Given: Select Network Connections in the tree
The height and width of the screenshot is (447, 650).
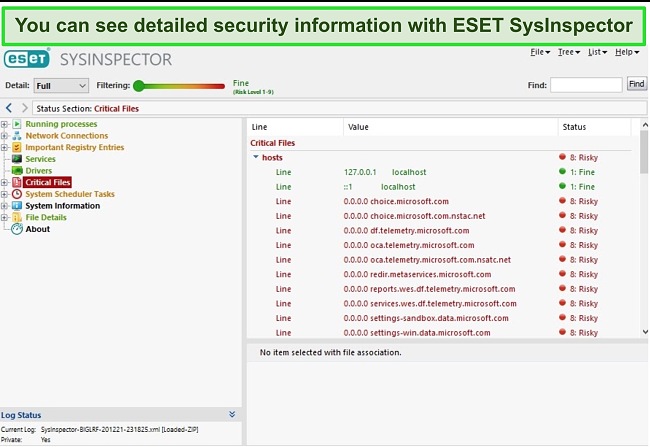Looking at the screenshot, I should coord(67,136).
